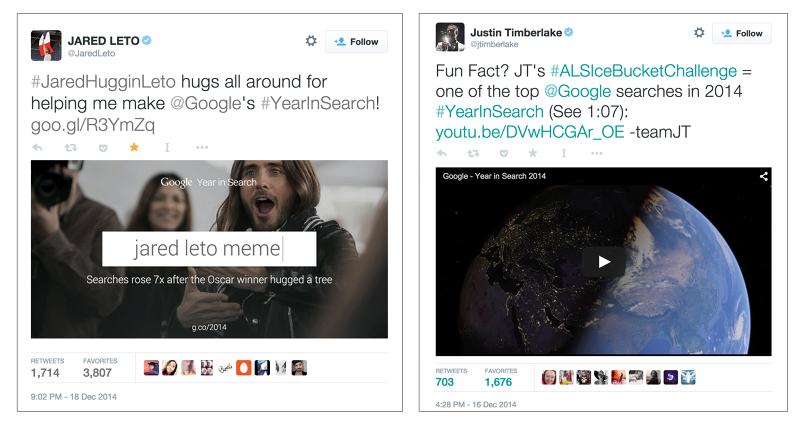Viewport: 800px width, 427px height.
Task: Save Leto's tweet to Pocket
Action: click(103, 148)
